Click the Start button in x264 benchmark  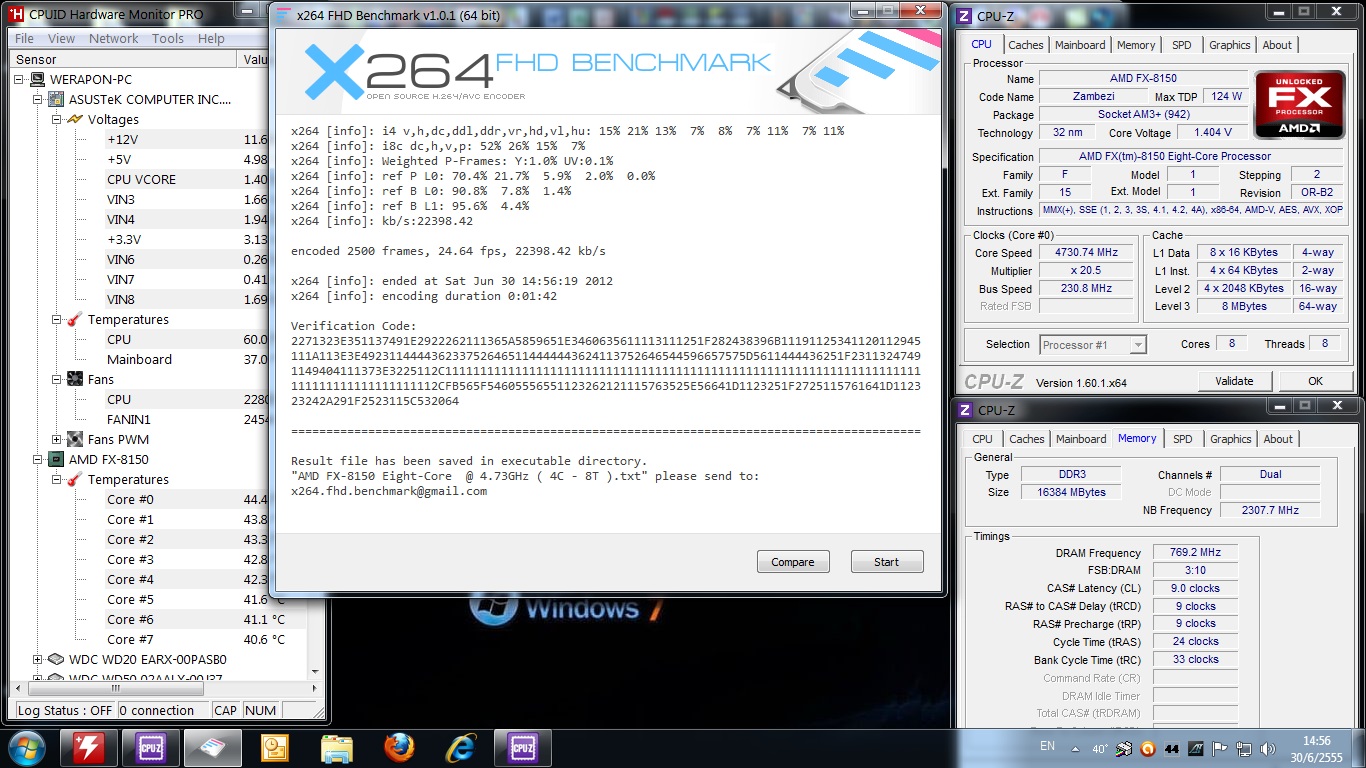887,562
